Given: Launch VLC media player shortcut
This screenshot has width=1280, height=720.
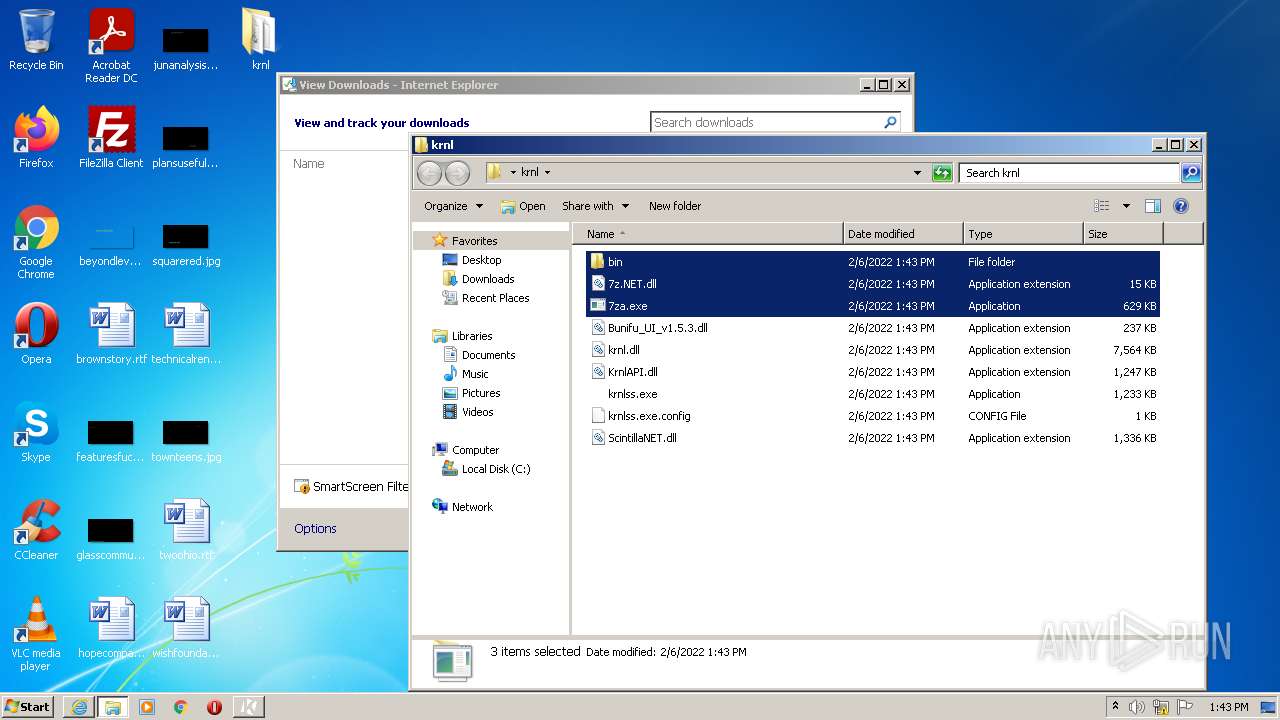Looking at the screenshot, I should click(x=36, y=634).
